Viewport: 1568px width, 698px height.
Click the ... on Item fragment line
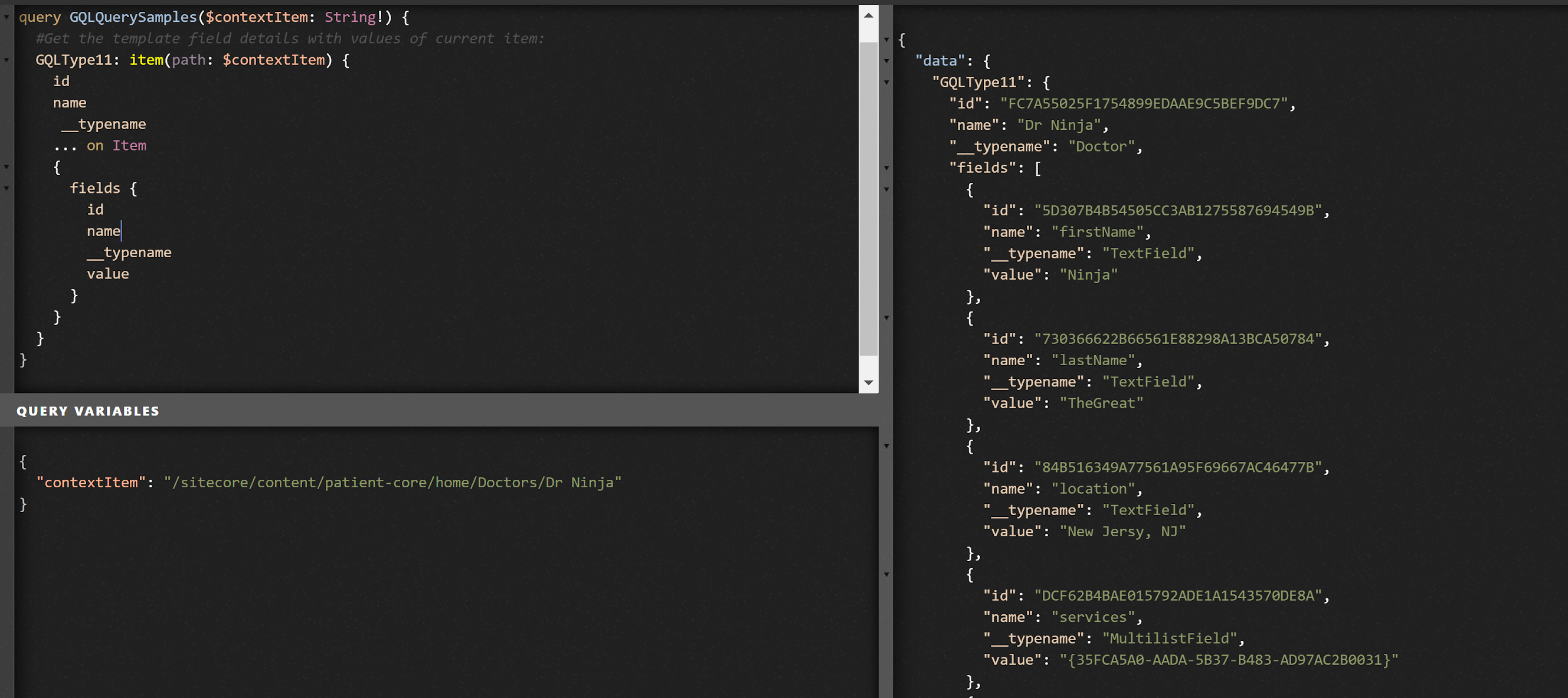[100, 146]
